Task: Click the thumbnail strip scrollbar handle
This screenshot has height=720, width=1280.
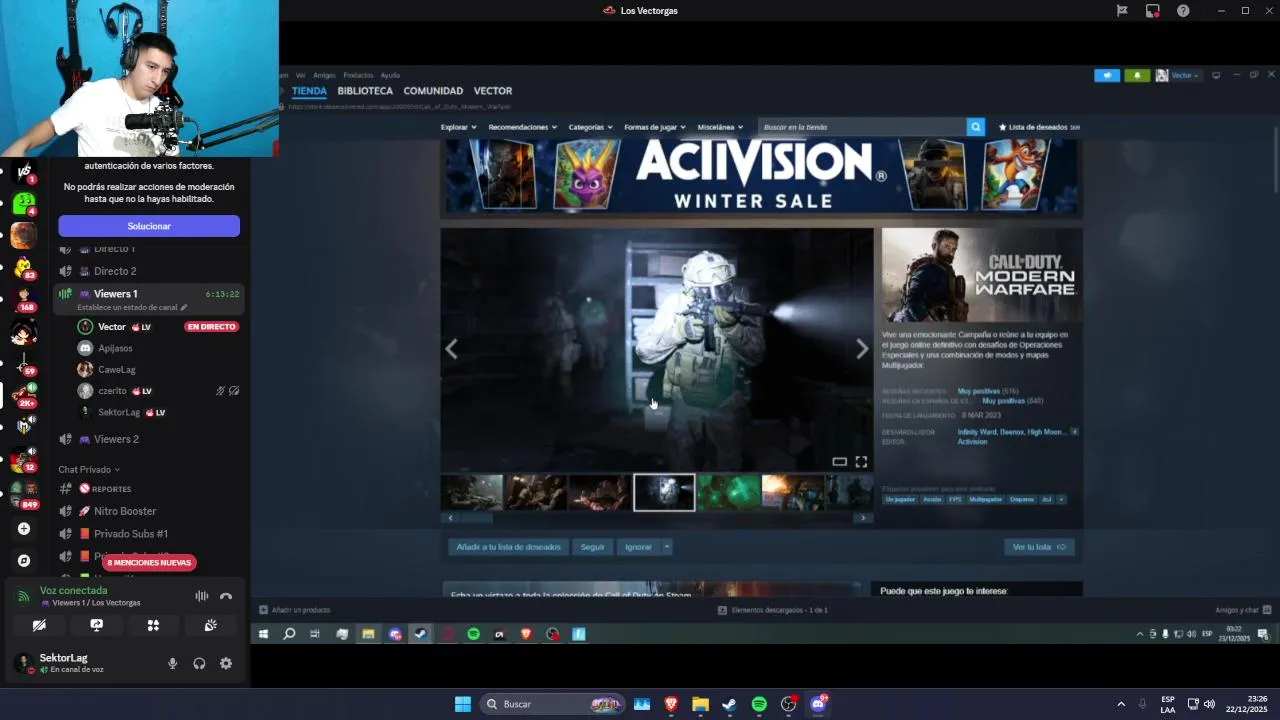Action: tap(477, 518)
